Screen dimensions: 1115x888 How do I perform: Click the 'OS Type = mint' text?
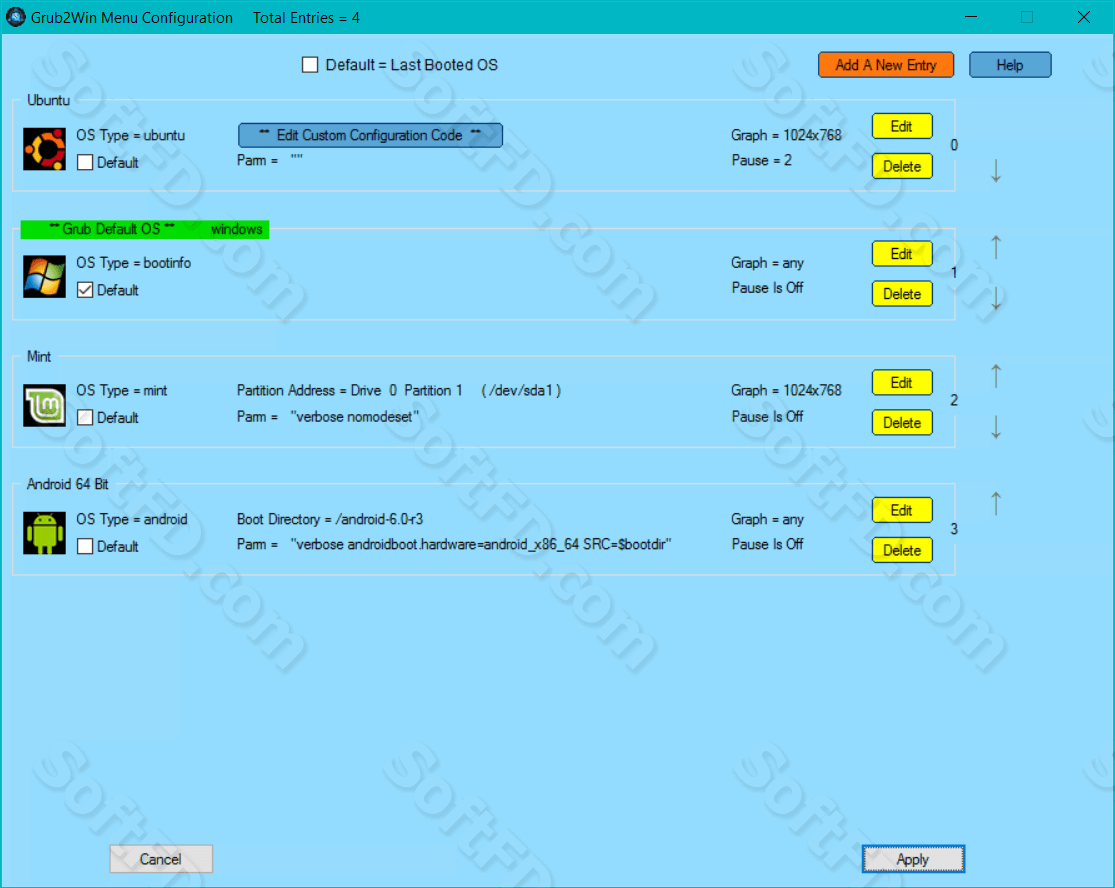(x=122, y=390)
